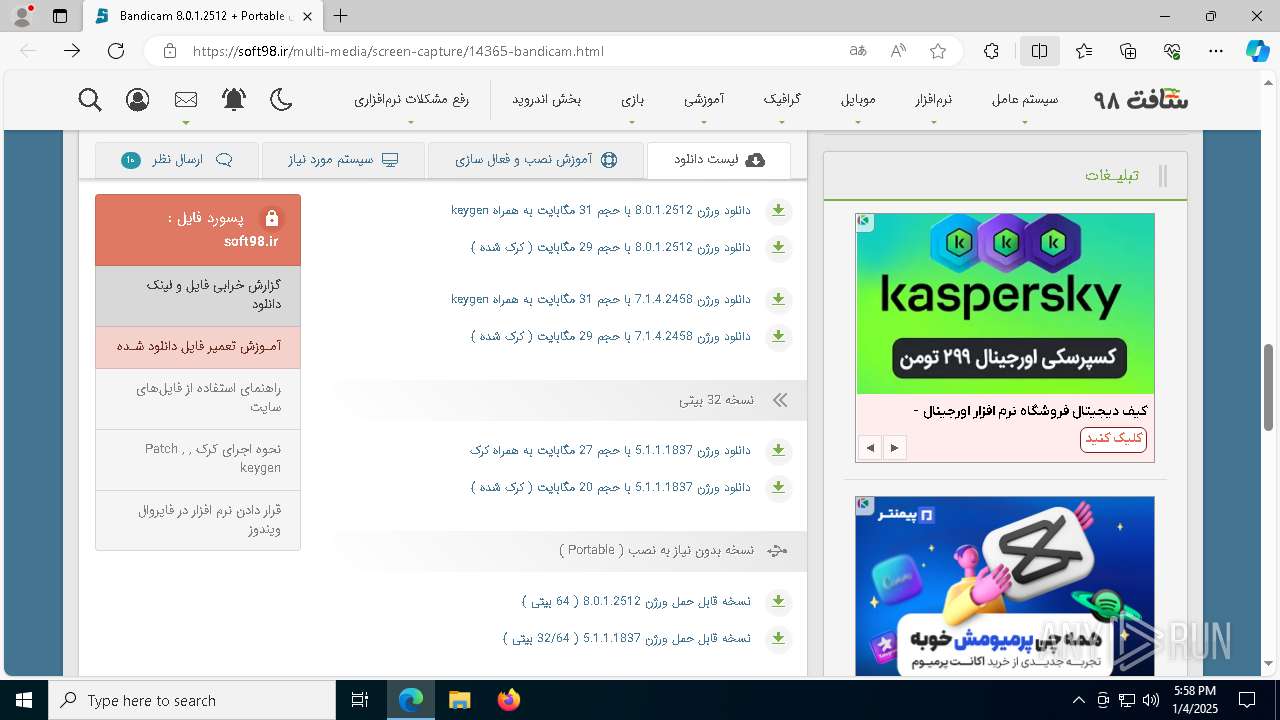Expand the software (نرم‌افزار) menu

(x=933, y=100)
